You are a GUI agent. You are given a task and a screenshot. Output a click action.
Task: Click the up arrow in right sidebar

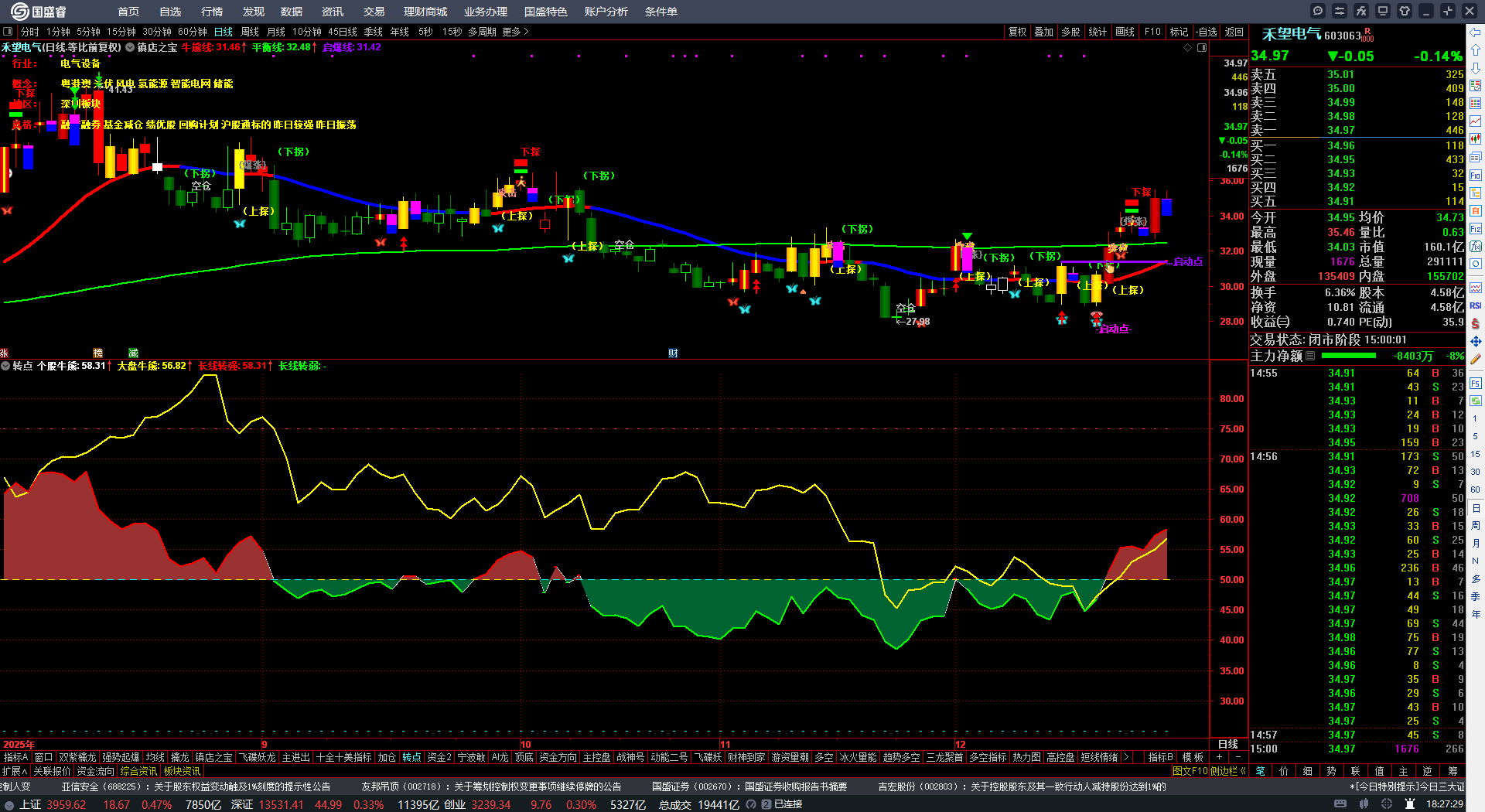[1476, 50]
